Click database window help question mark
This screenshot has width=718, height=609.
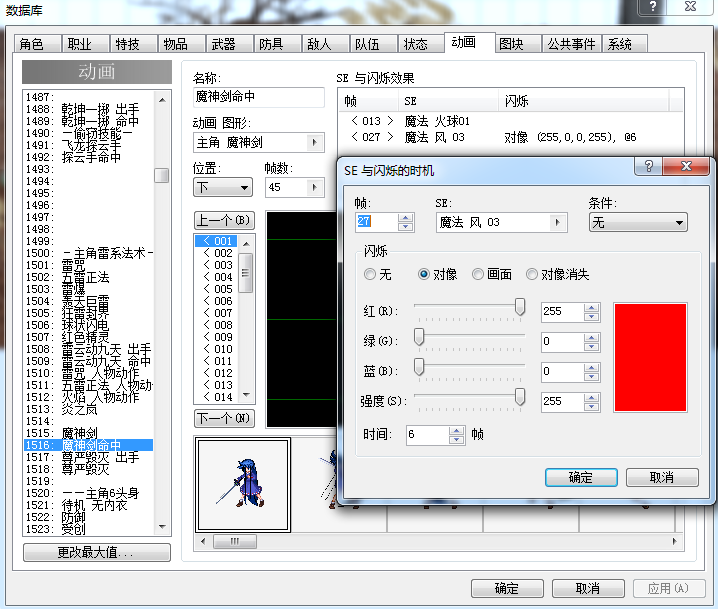click(653, 6)
